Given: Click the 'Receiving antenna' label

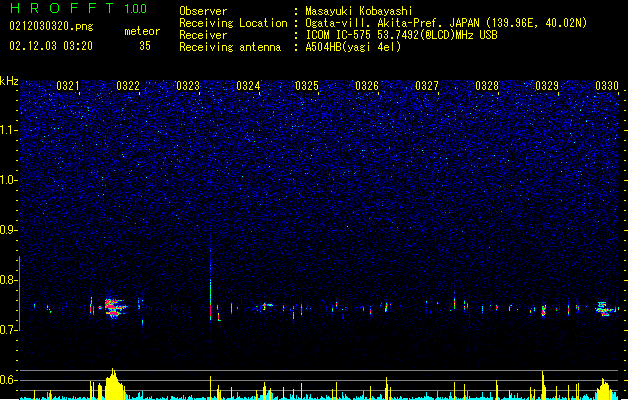Looking at the screenshot, I should (230, 47).
